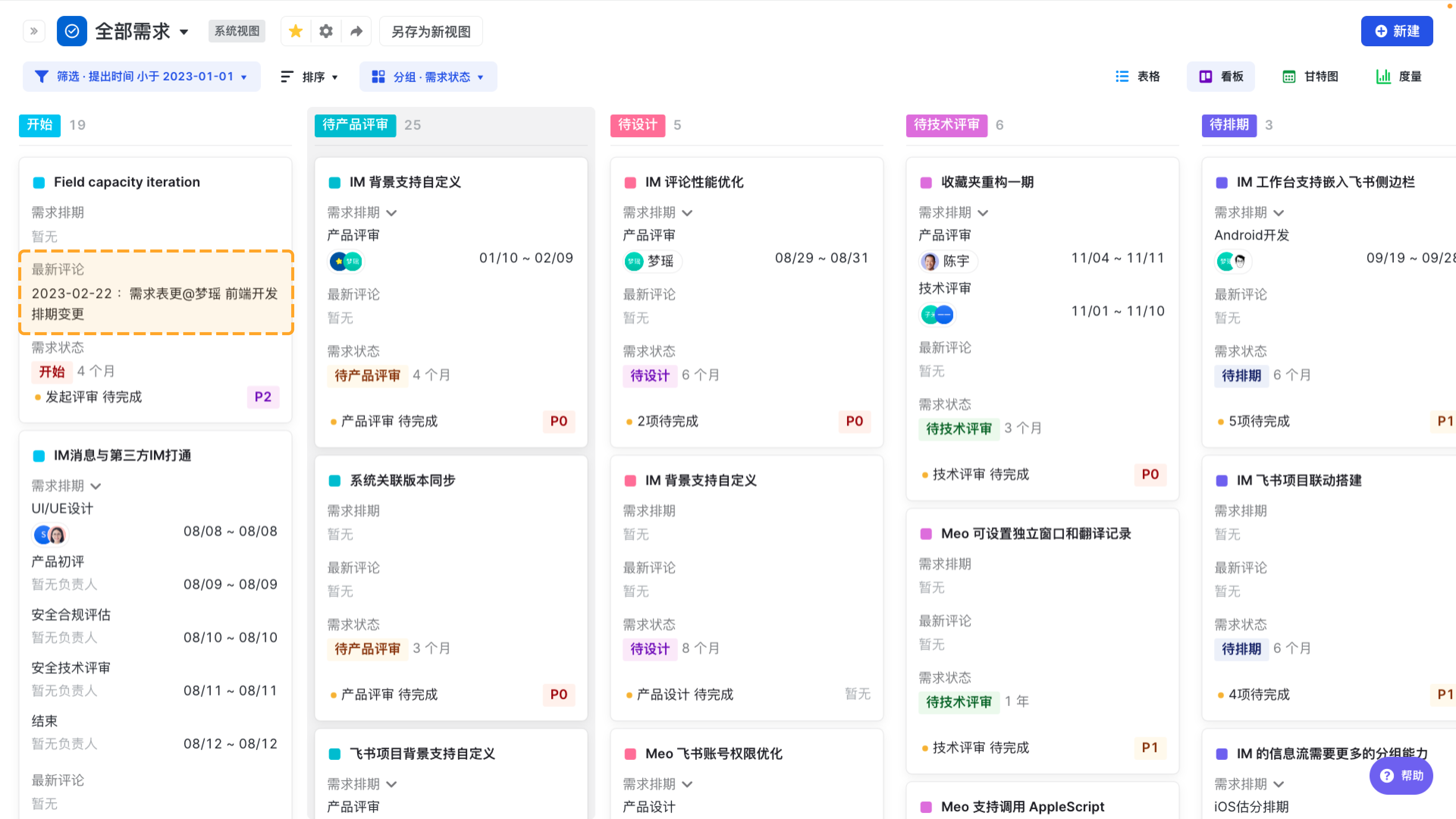Open the 全部需求 view dropdown
1456x819 pixels.
point(184,31)
